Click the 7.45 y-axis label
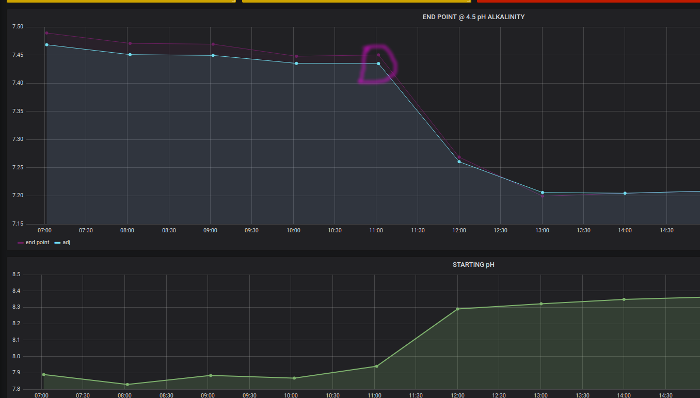The height and width of the screenshot is (398, 700). pos(17,55)
